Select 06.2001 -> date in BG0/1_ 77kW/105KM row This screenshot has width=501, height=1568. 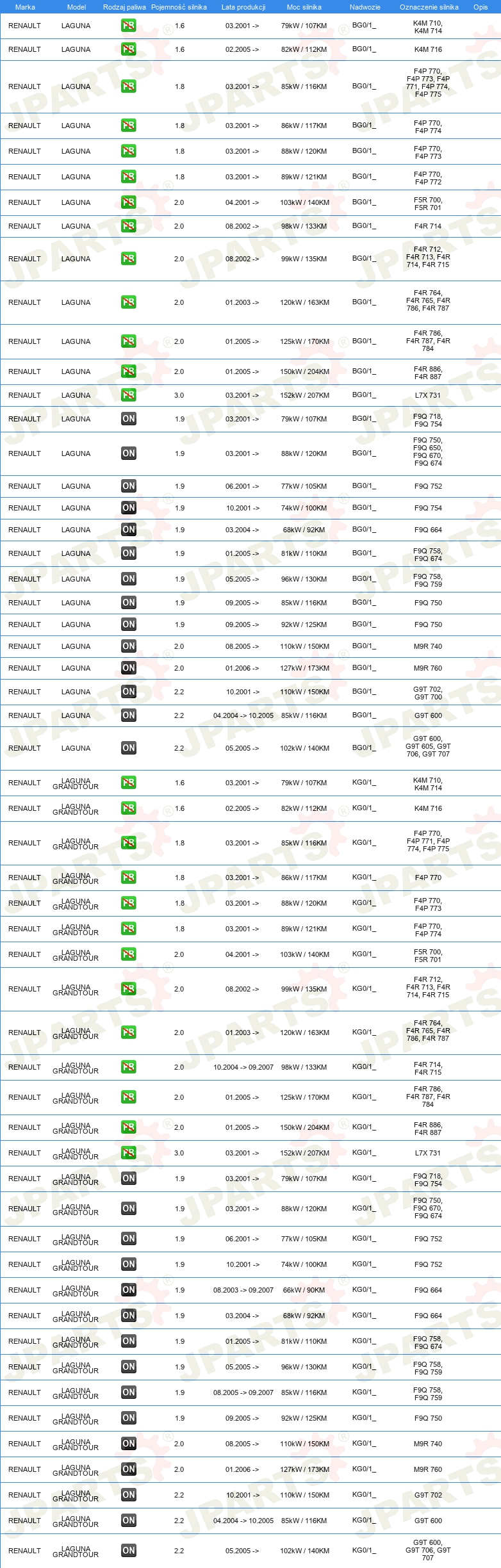pos(242,486)
